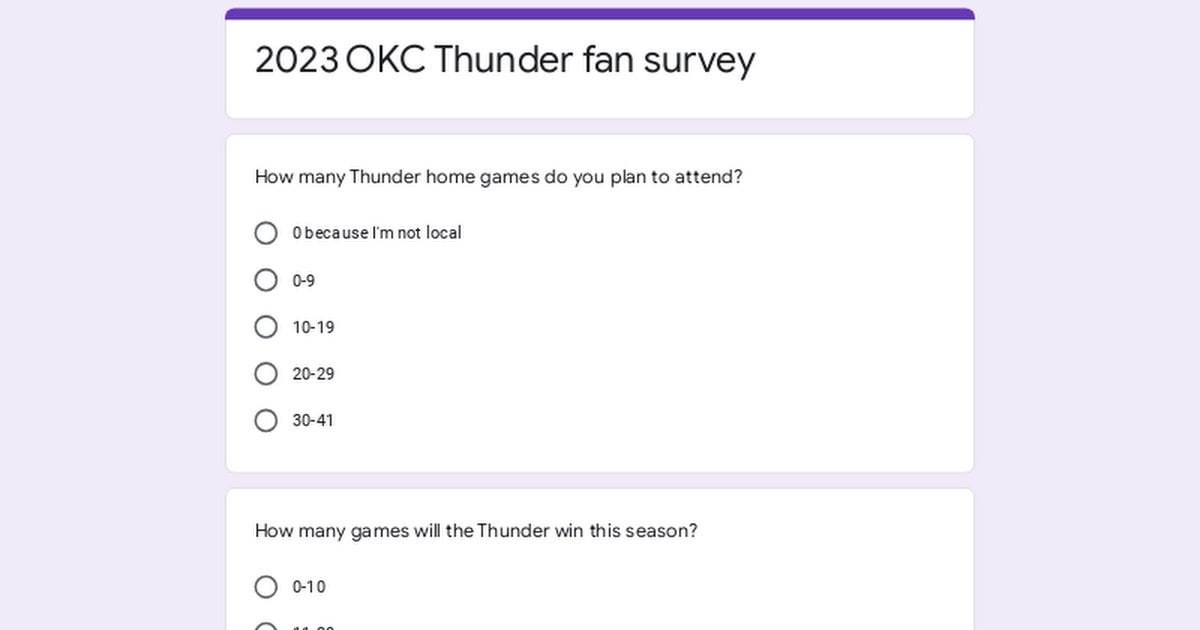Select the 10-19 radio button circle
Viewport: 1200px width, 630px height.
[x=266, y=327]
